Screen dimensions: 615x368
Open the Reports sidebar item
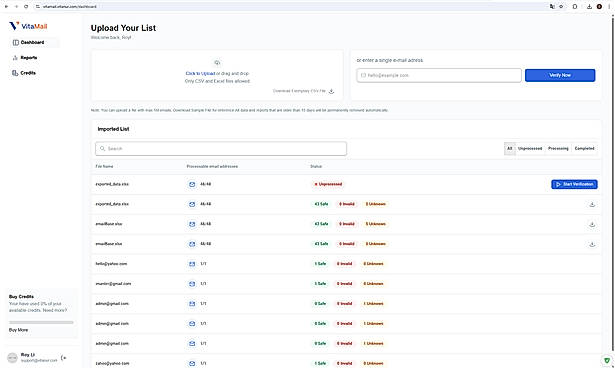25,58
